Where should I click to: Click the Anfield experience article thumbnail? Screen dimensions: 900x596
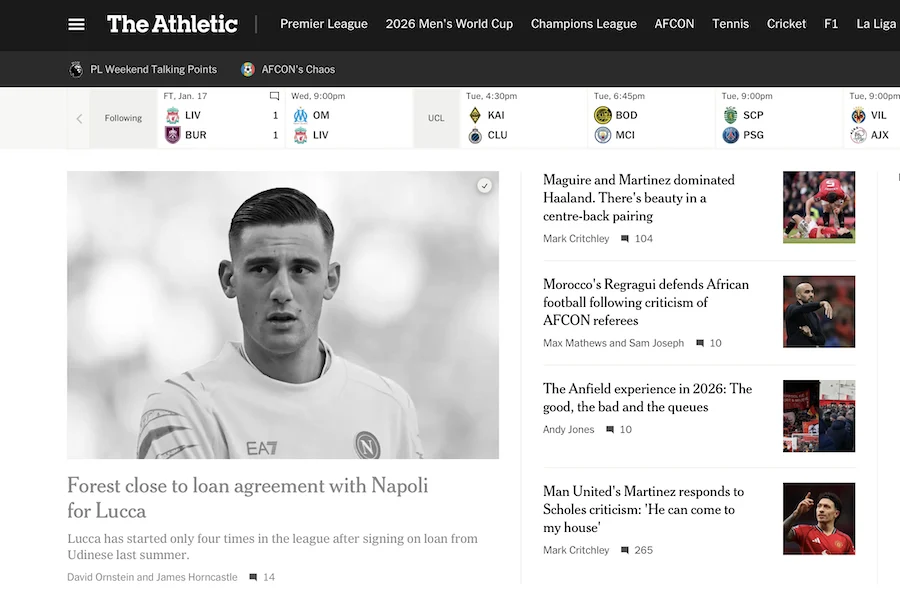pyautogui.click(x=818, y=416)
